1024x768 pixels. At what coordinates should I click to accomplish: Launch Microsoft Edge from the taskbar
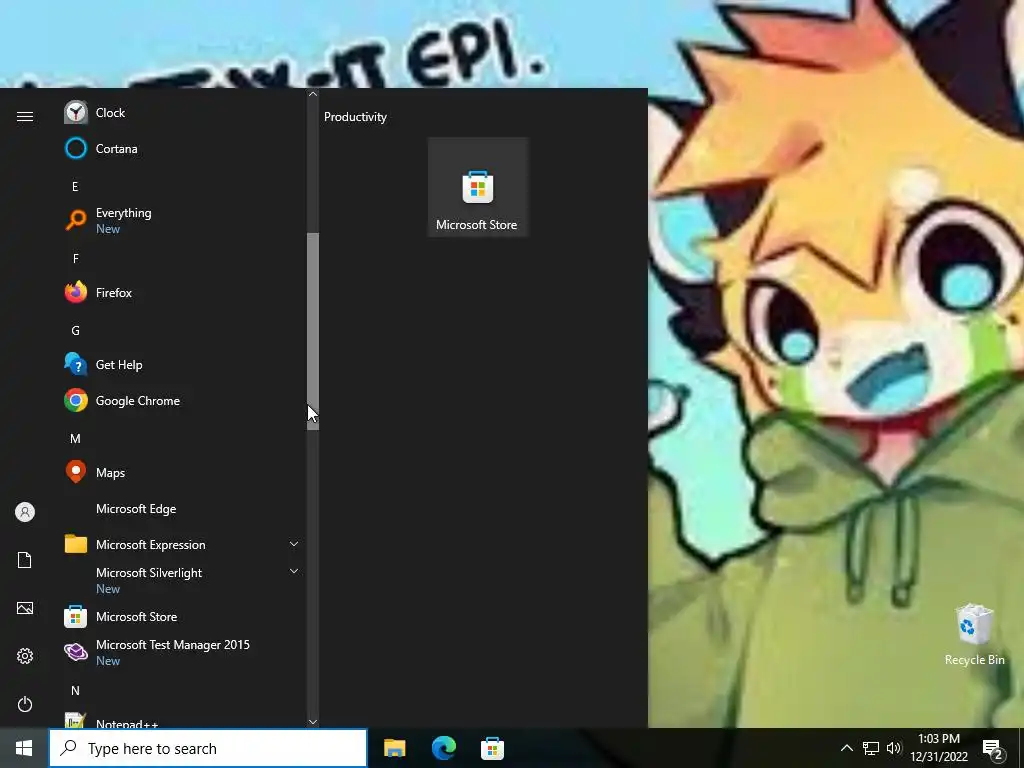coord(444,748)
